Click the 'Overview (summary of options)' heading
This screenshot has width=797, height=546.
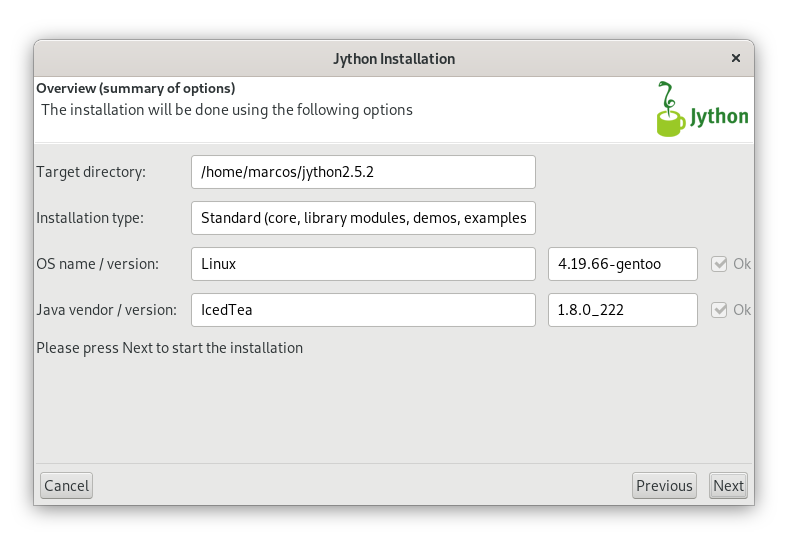point(136,88)
